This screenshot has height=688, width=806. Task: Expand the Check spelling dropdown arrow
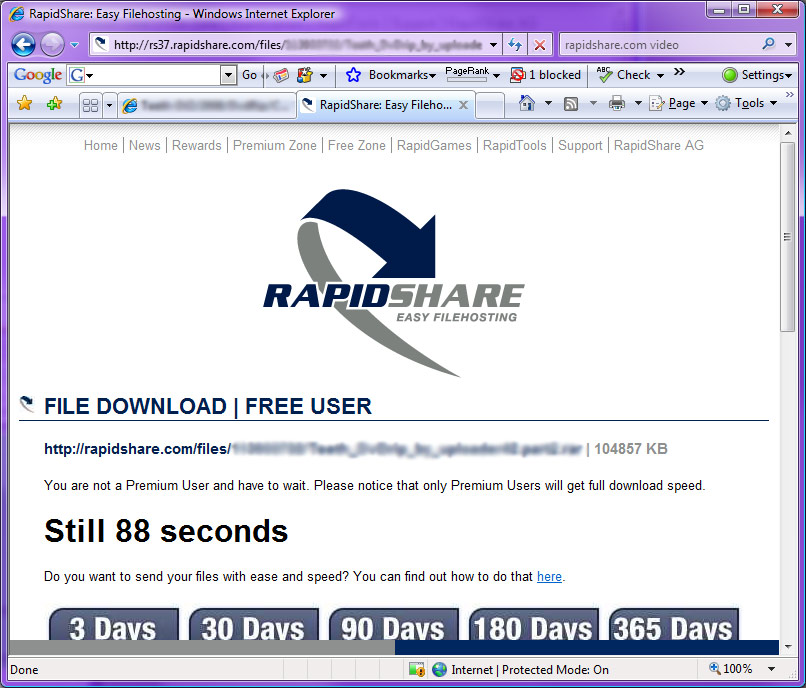(661, 76)
